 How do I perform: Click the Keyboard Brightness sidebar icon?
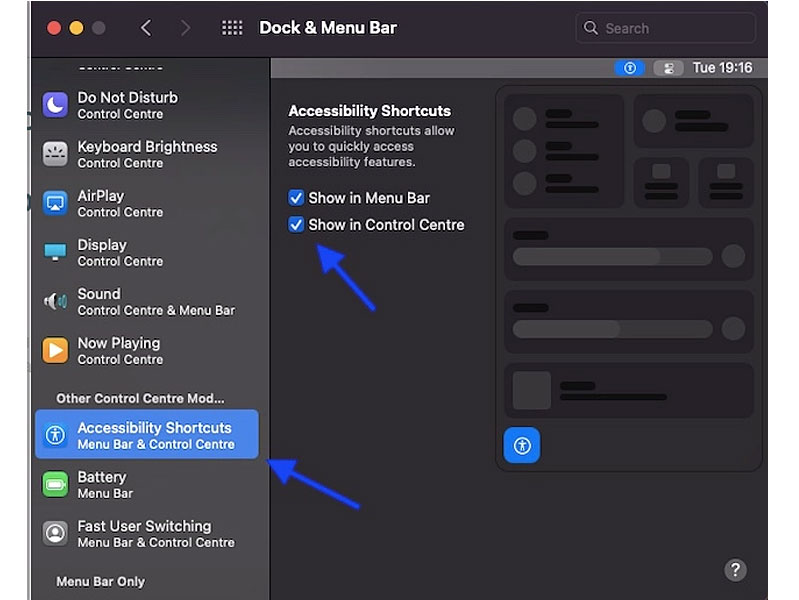tap(55, 153)
